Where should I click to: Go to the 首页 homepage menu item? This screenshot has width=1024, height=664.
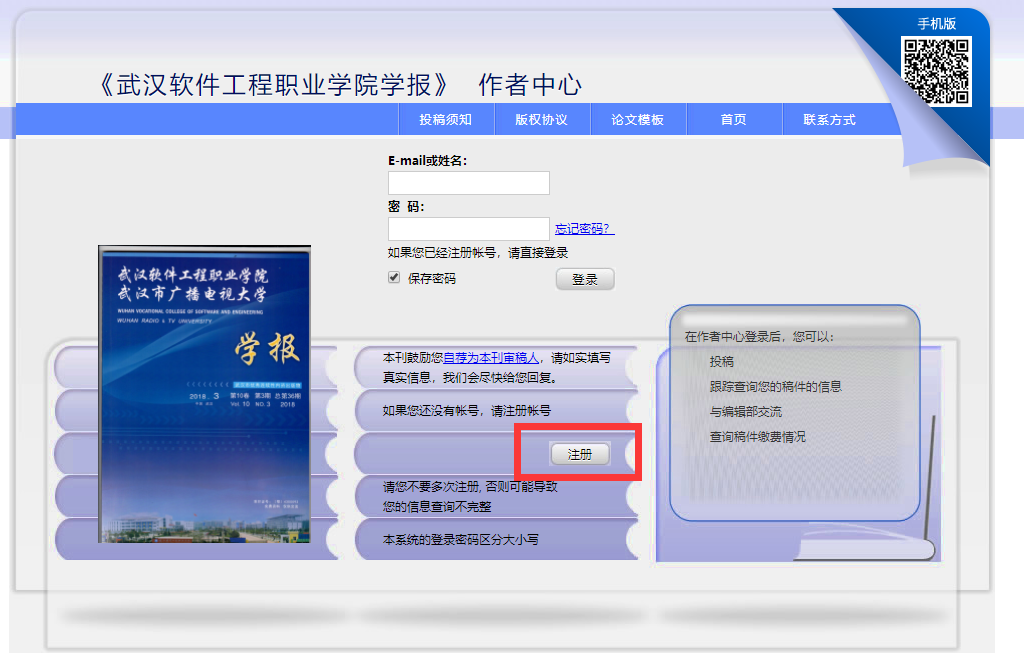coord(733,118)
